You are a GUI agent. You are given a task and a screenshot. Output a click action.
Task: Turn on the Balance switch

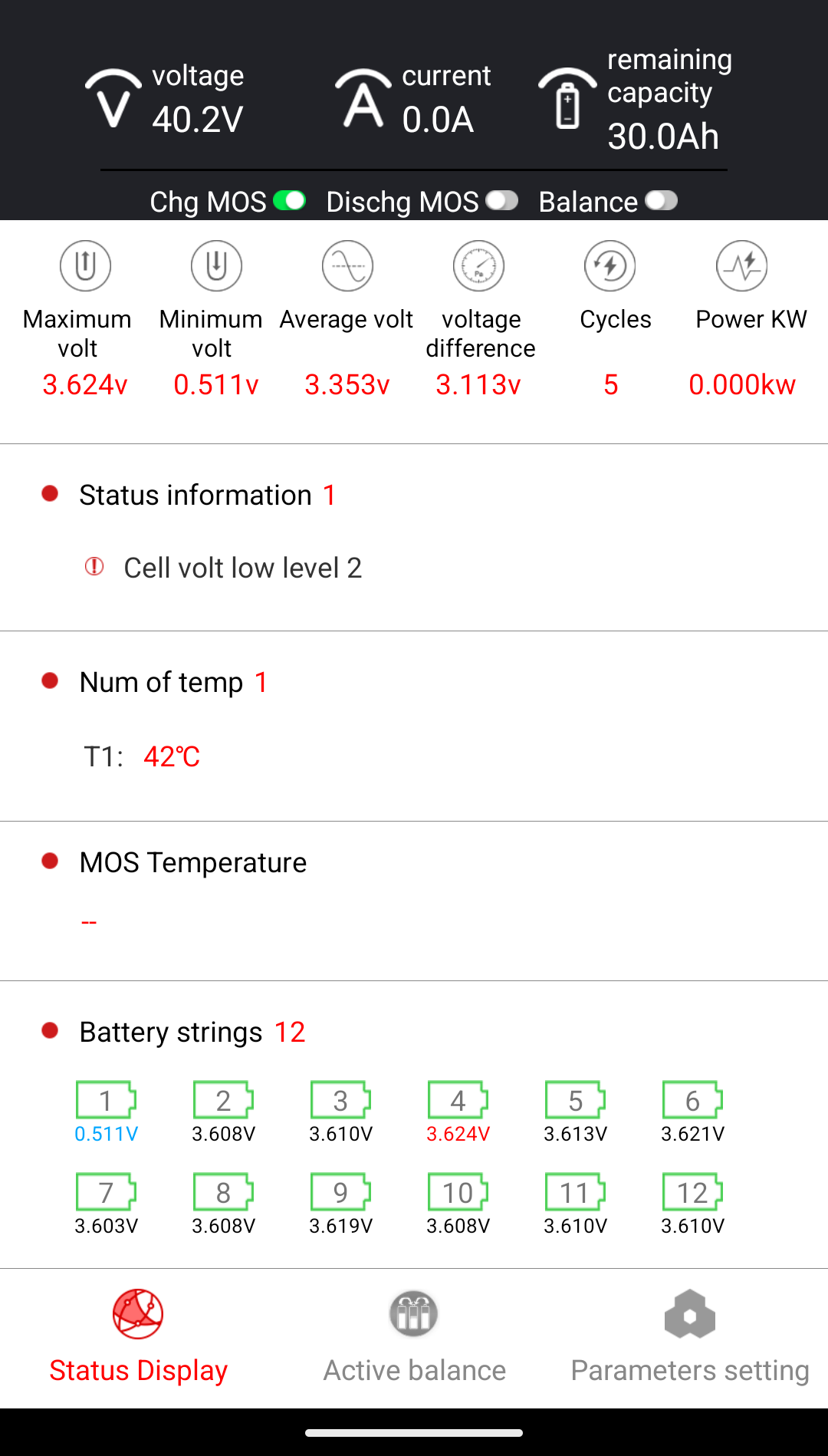click(662, 201)
